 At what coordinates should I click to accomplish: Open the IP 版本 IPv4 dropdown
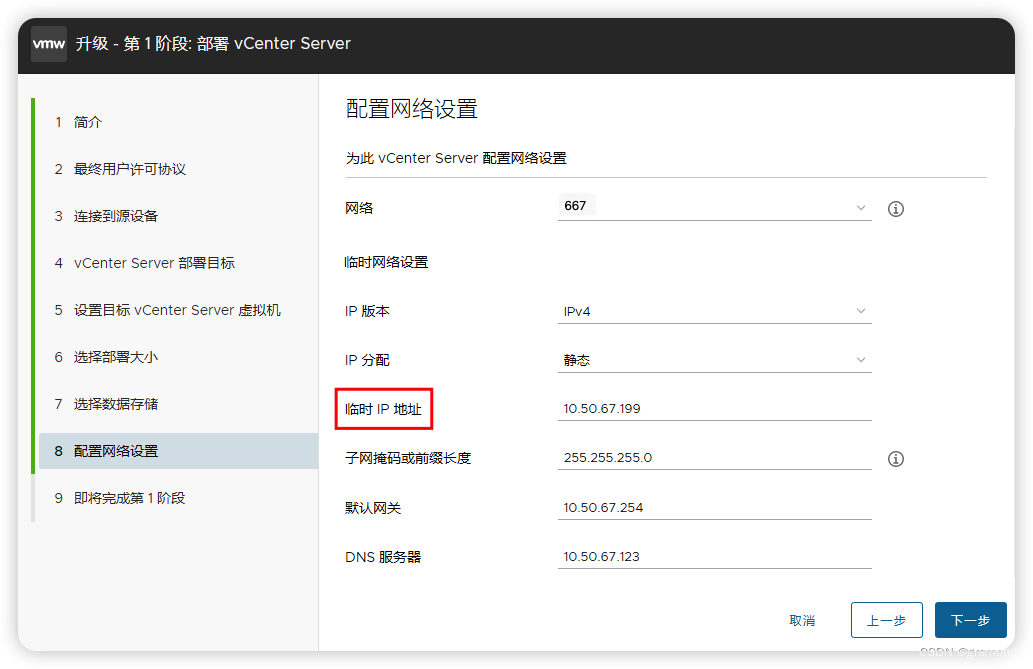tap(714, 311)
